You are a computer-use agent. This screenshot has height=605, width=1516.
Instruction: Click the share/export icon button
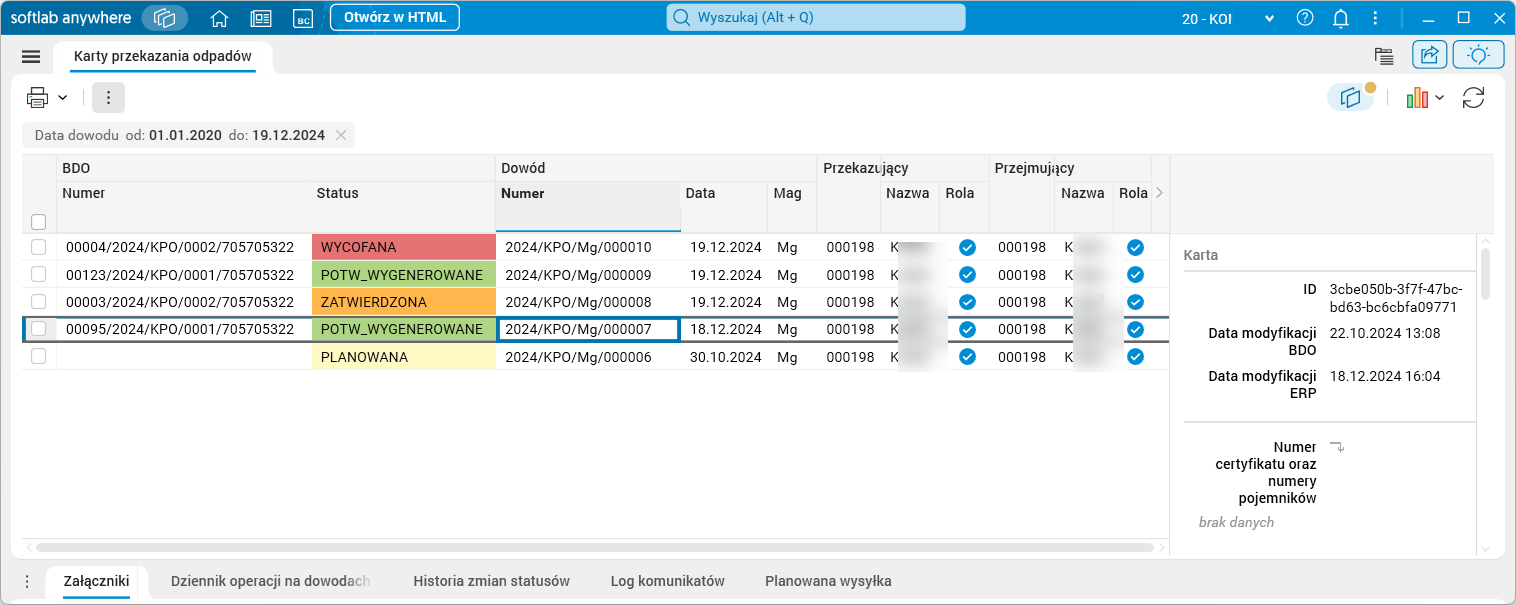(1430, 55)
